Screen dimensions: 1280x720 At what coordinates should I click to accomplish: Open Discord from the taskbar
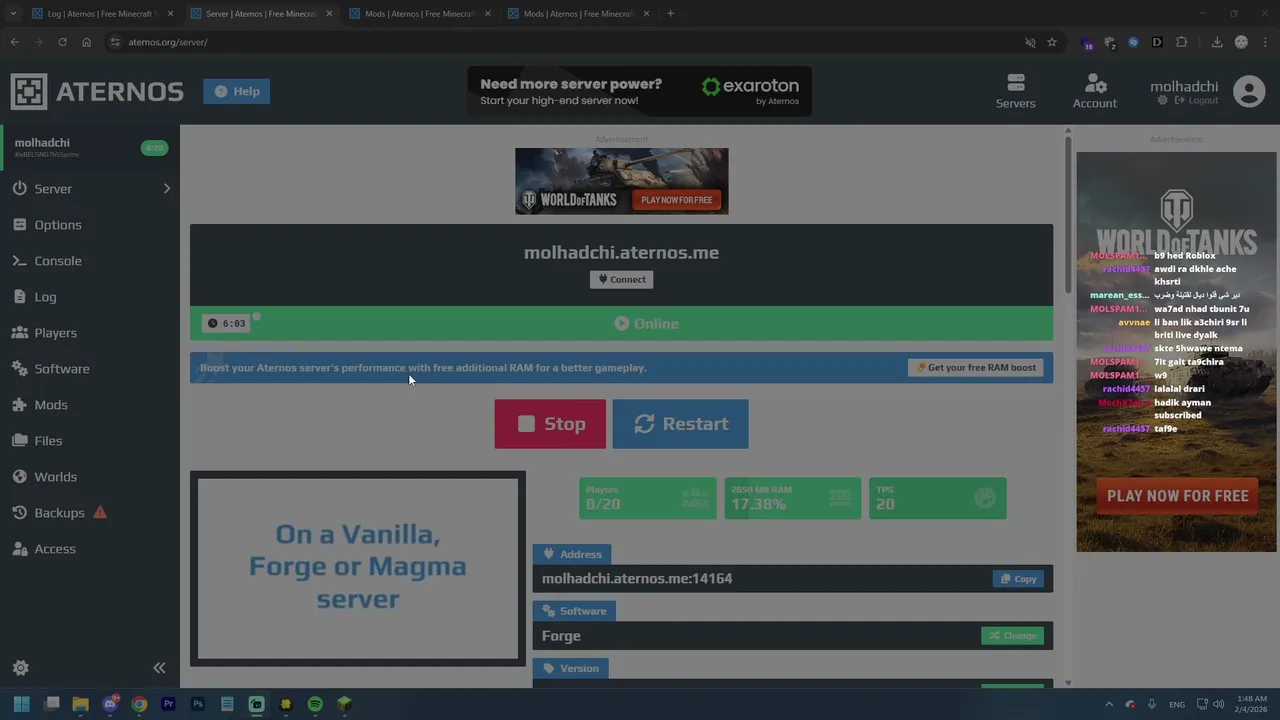(110, 704)
